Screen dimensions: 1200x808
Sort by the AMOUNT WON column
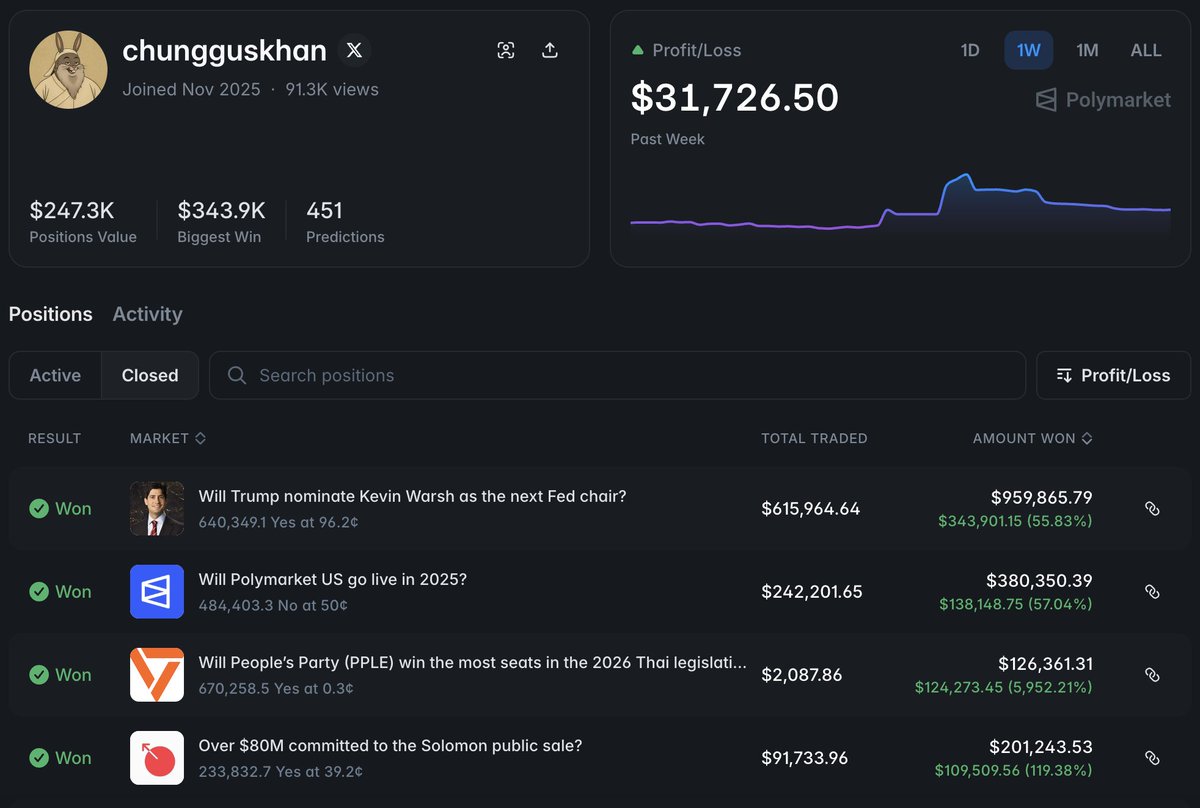click(x=1033, y=438)
